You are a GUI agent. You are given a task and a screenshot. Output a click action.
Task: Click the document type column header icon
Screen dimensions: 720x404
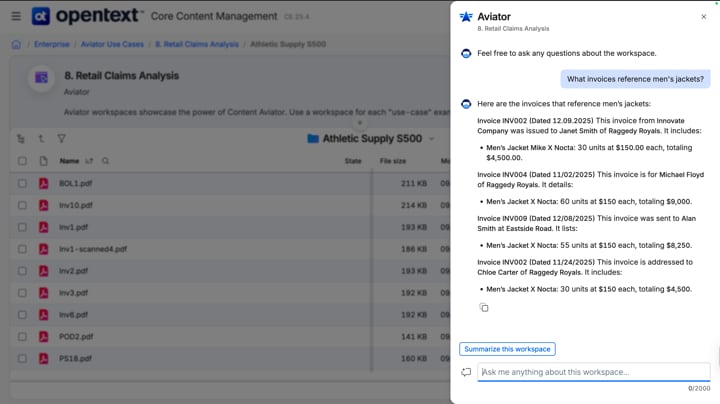[43, 161]
